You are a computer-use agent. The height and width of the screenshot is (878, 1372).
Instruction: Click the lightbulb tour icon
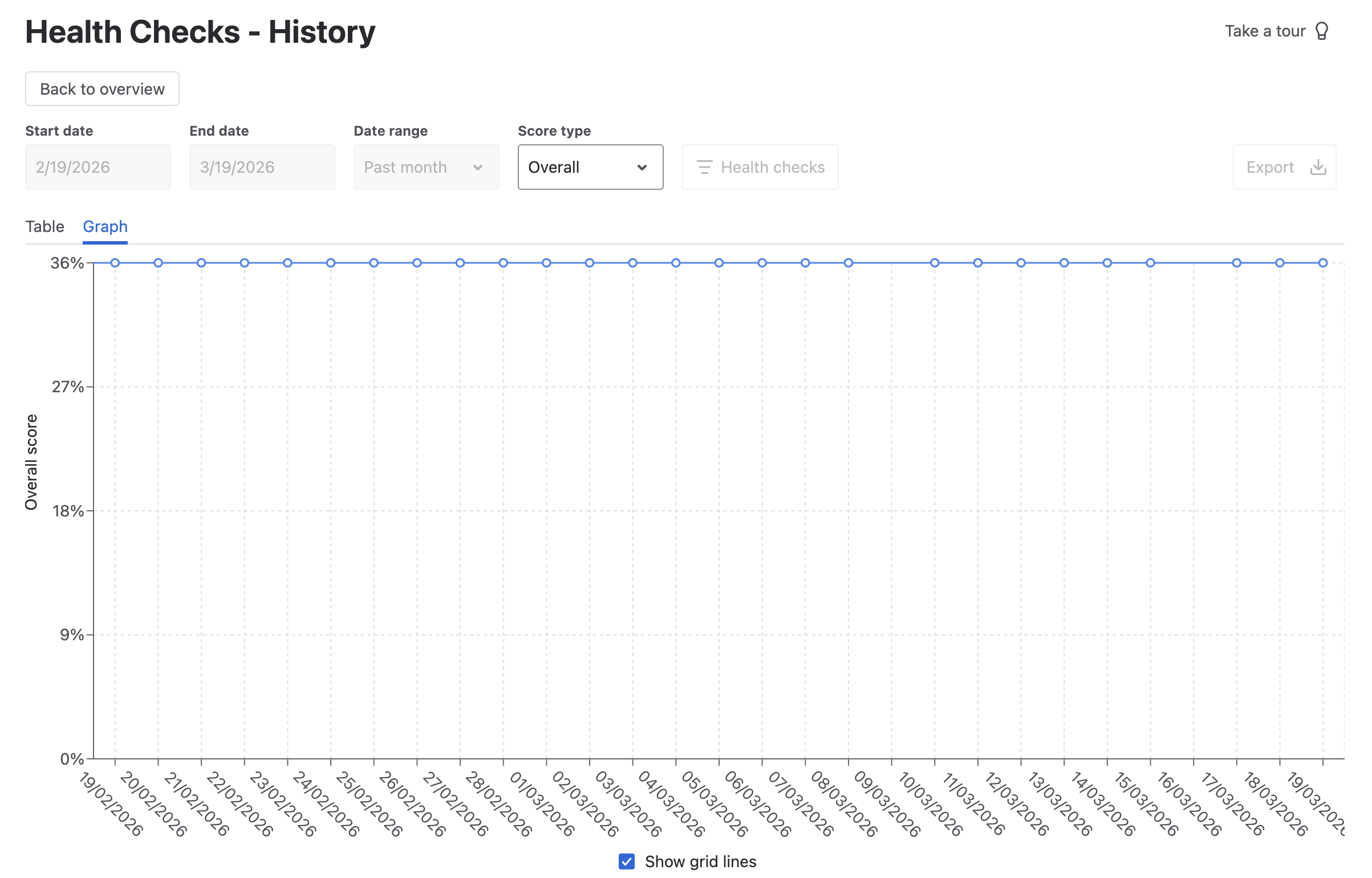(x=1321, y=31)
